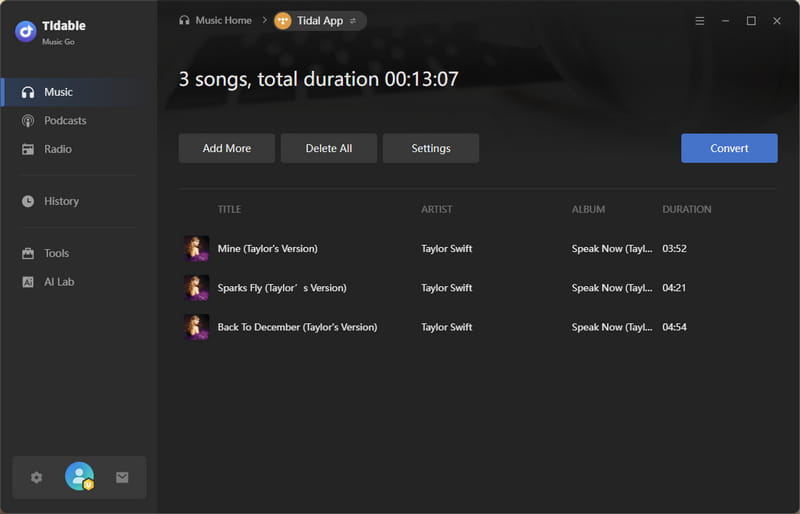Click duration 03:52
800x514 pixels.
tap(674, 249)
